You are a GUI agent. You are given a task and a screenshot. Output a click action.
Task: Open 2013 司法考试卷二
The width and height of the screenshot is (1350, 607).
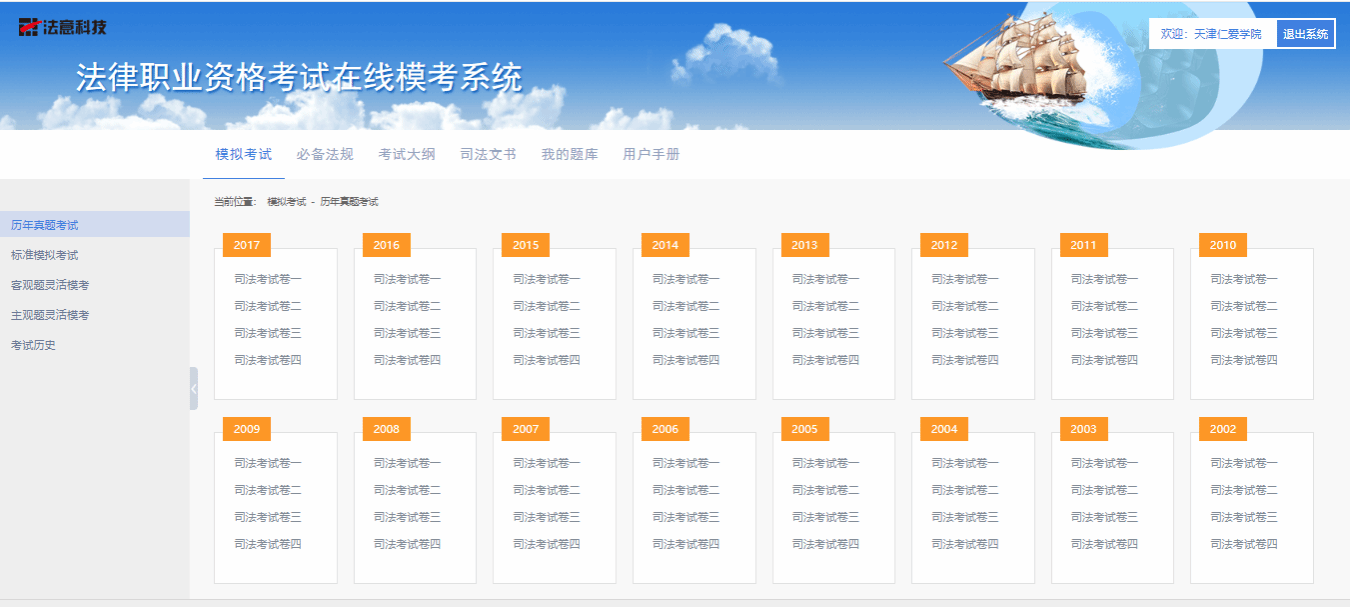[826, 306]
